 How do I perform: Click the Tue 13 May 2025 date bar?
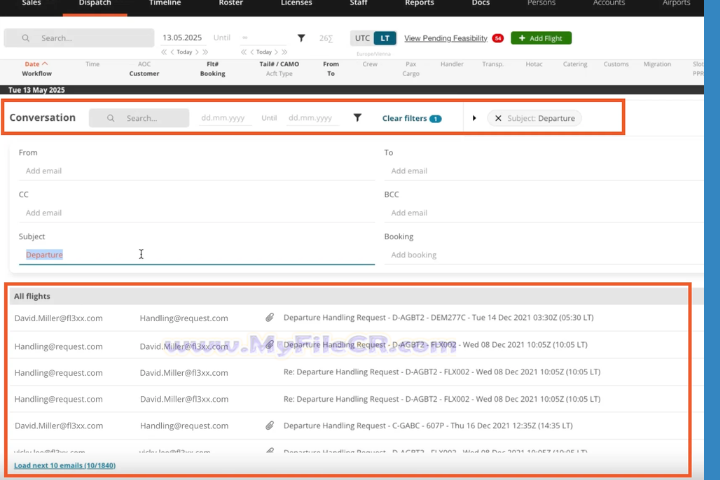tap(352, 90)
